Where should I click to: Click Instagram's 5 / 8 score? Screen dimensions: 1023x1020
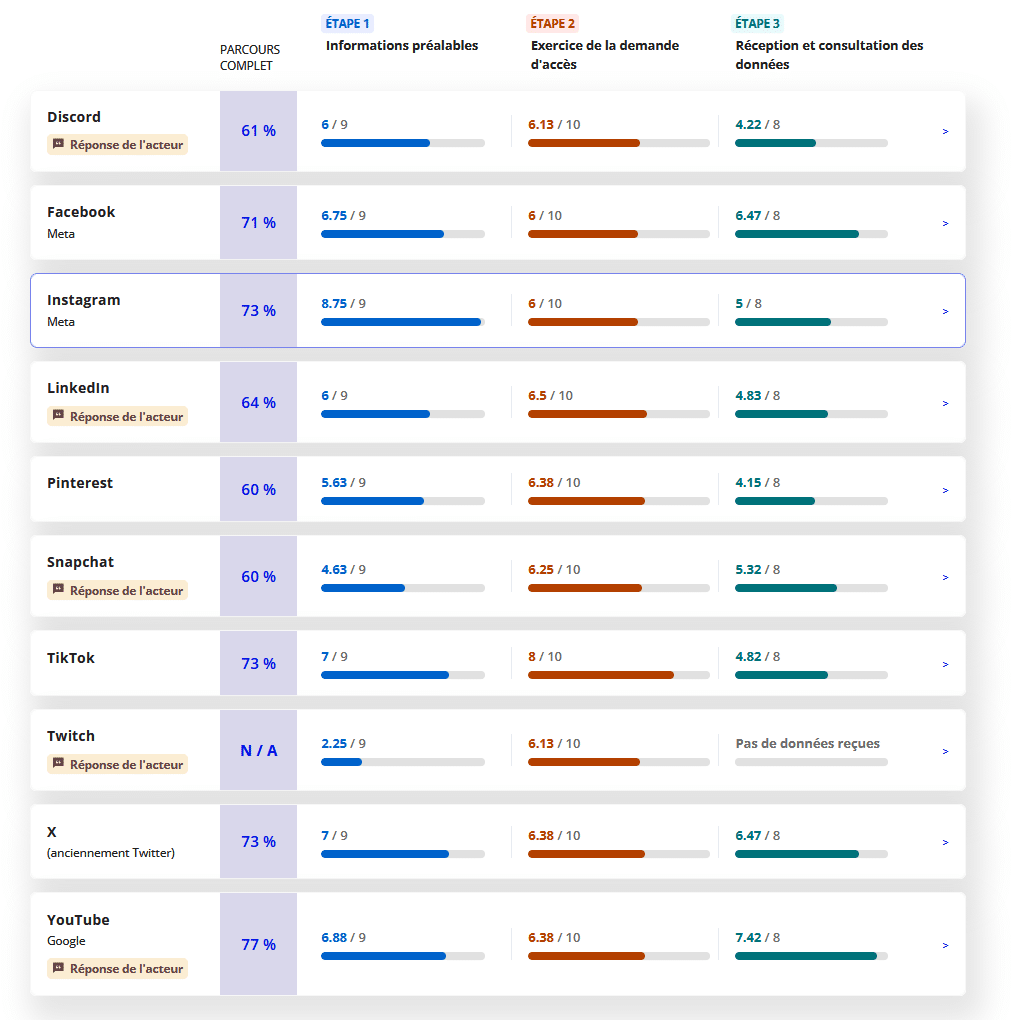[x=748, y=303]
